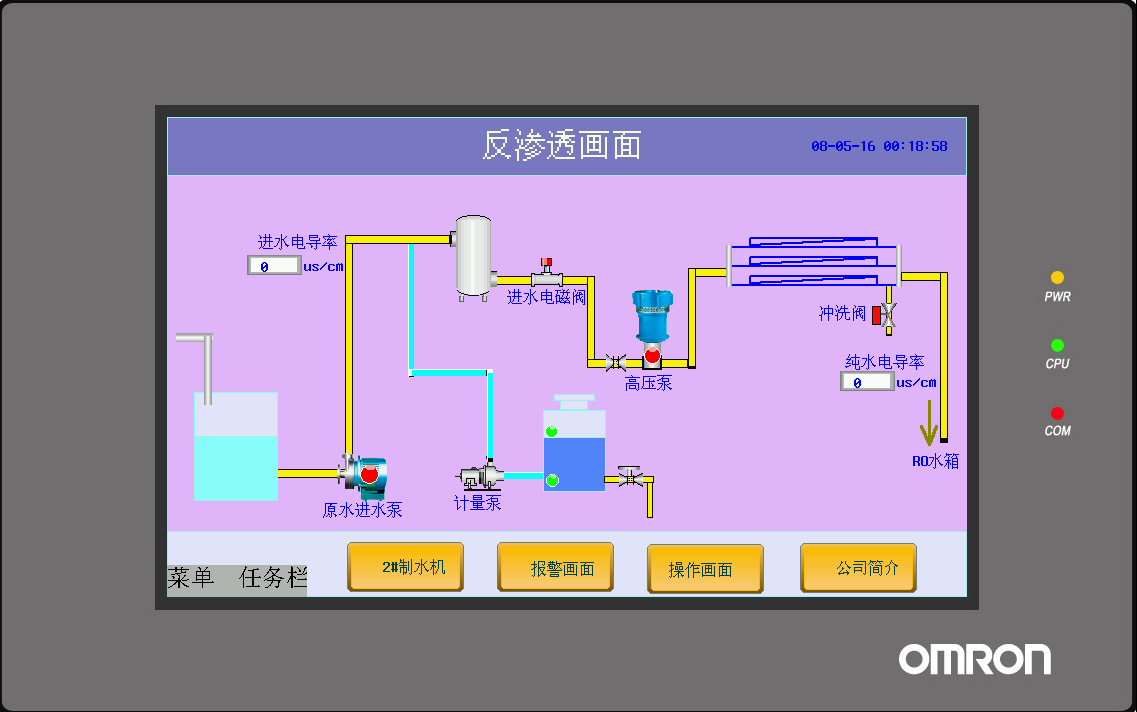The image size is (1137, 712).
Task: Select the metering pump icon
Action: coord(480,476)
